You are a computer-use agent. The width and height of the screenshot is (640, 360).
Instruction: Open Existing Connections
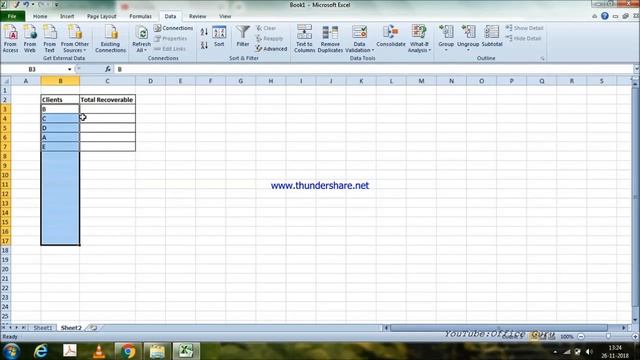click(x=110, y=38)
